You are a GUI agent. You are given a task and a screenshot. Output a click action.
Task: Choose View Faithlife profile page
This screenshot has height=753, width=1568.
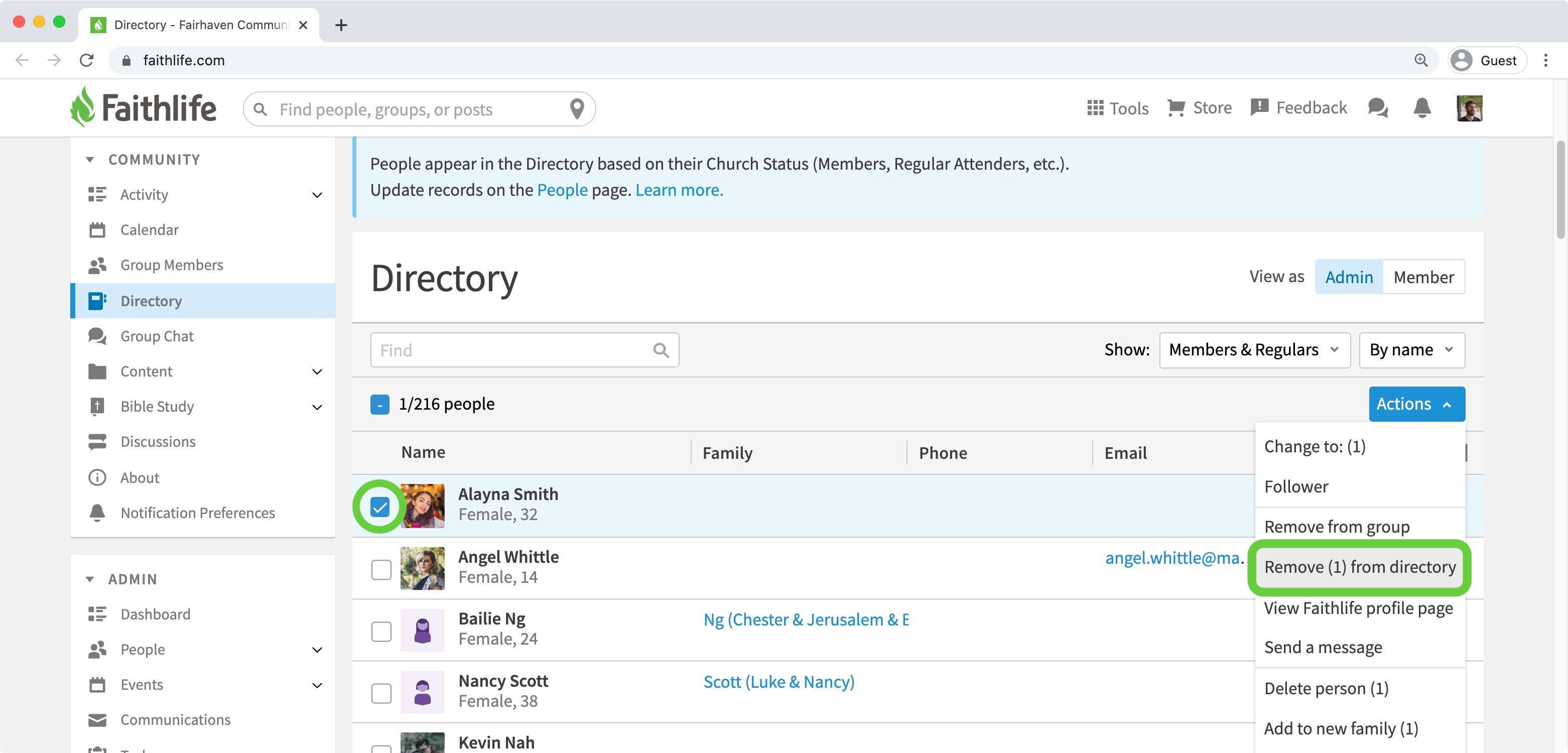point(1360,607)
